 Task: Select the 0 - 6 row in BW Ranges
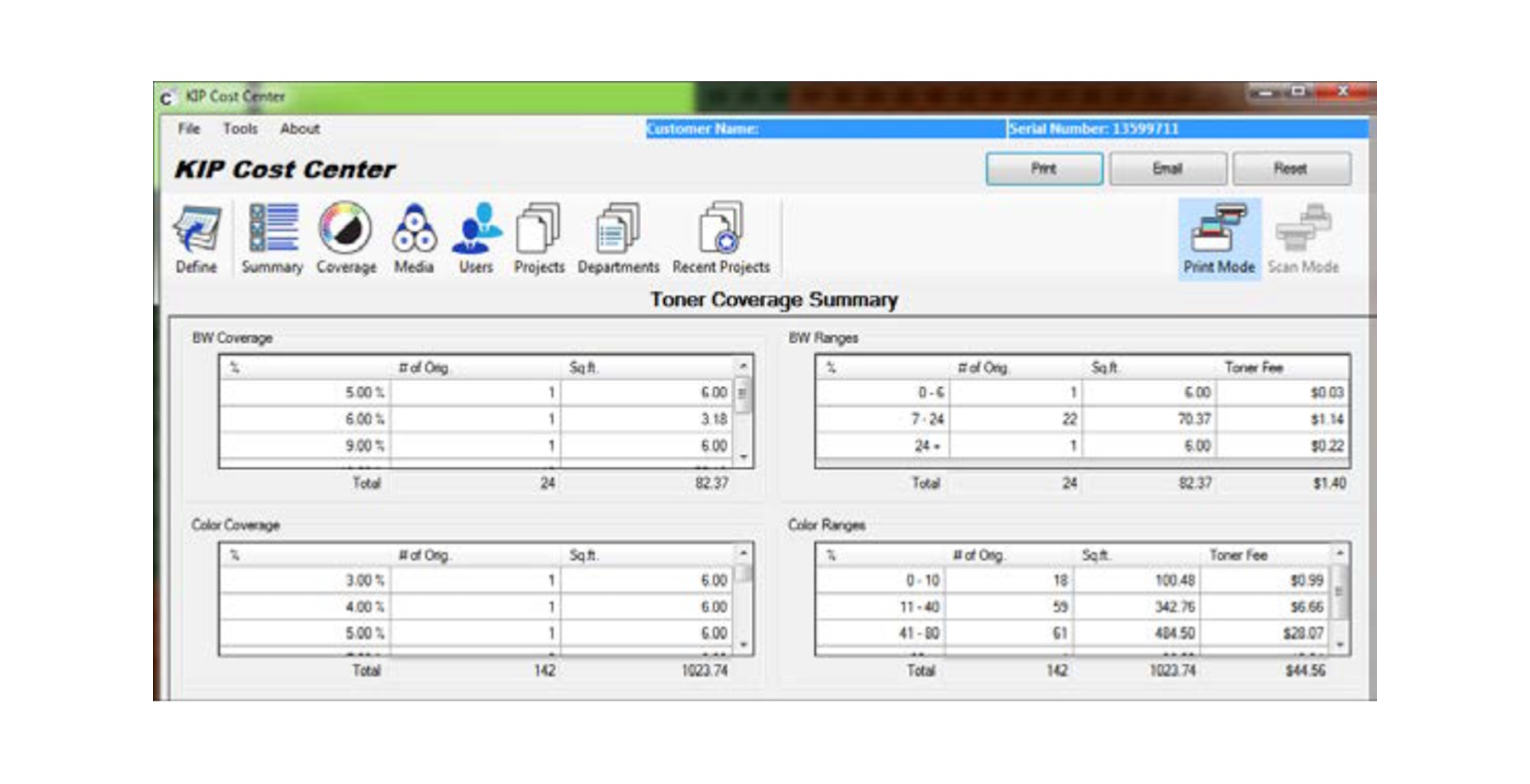click(x=1082, y=392)
